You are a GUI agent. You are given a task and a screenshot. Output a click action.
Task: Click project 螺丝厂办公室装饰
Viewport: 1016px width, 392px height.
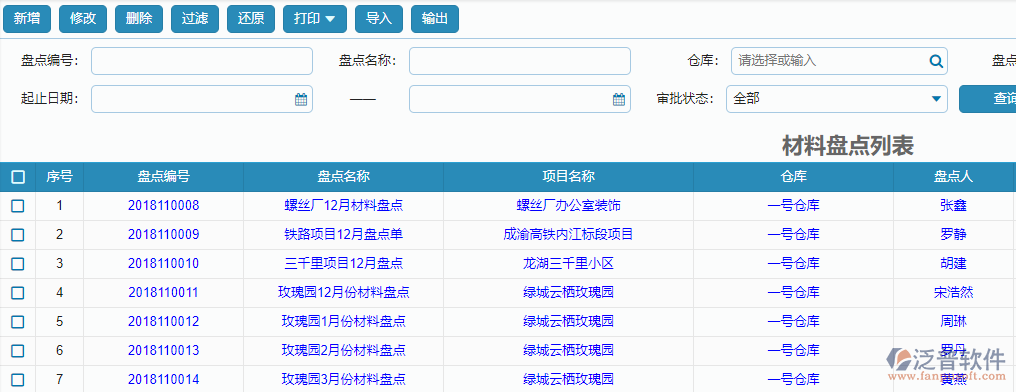[568, 206]
